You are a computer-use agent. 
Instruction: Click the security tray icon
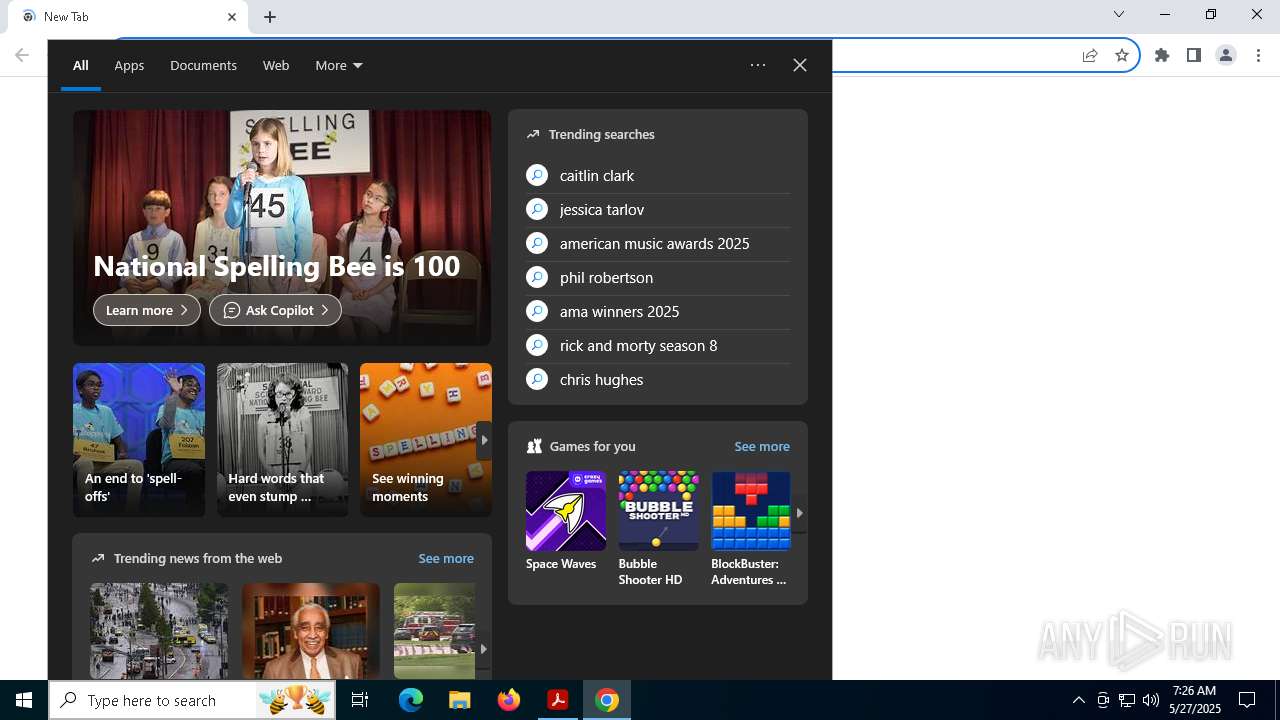point(1103,700)
